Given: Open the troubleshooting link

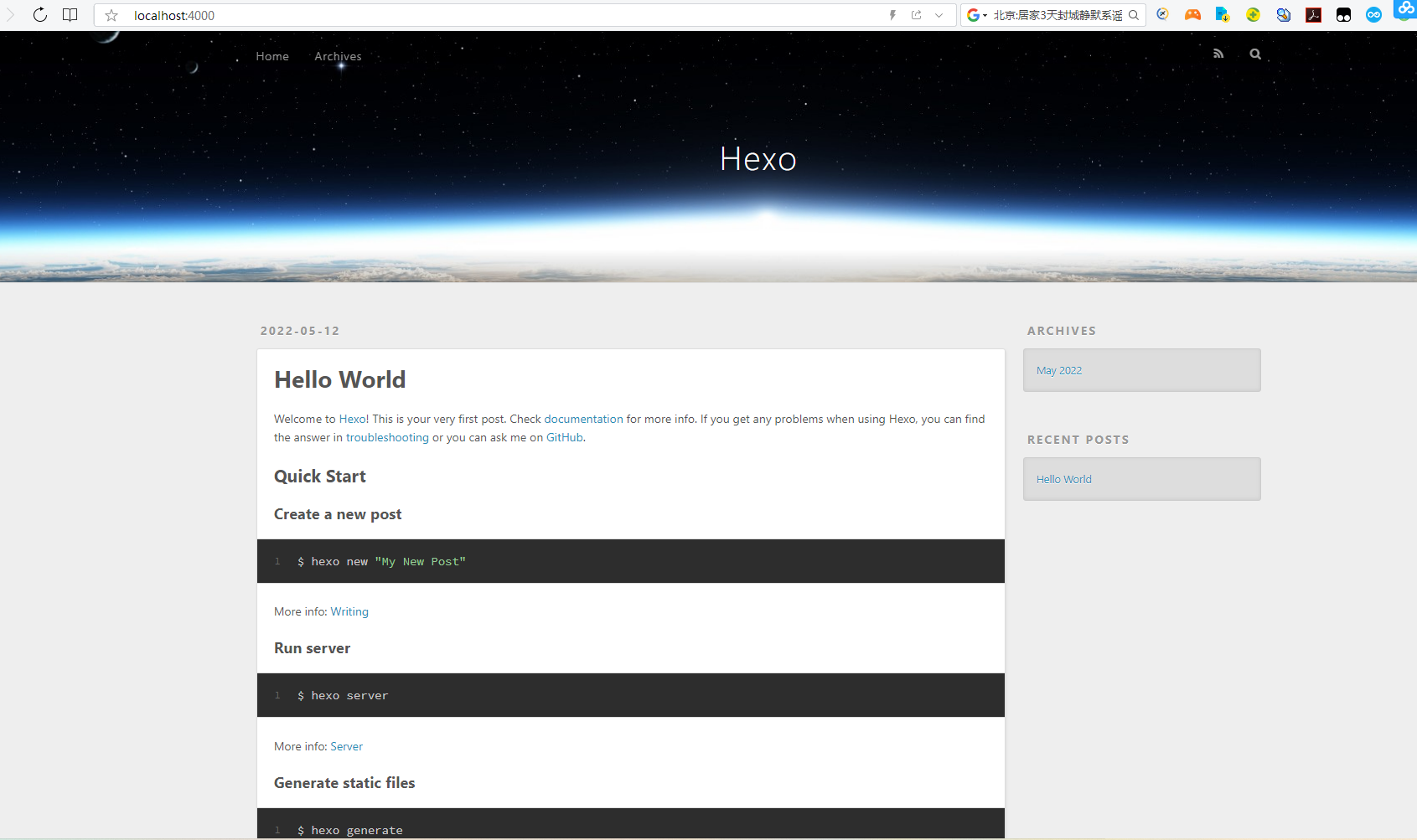Looking at the screenshot, I should pyautogui.click(x=387, y=437).
